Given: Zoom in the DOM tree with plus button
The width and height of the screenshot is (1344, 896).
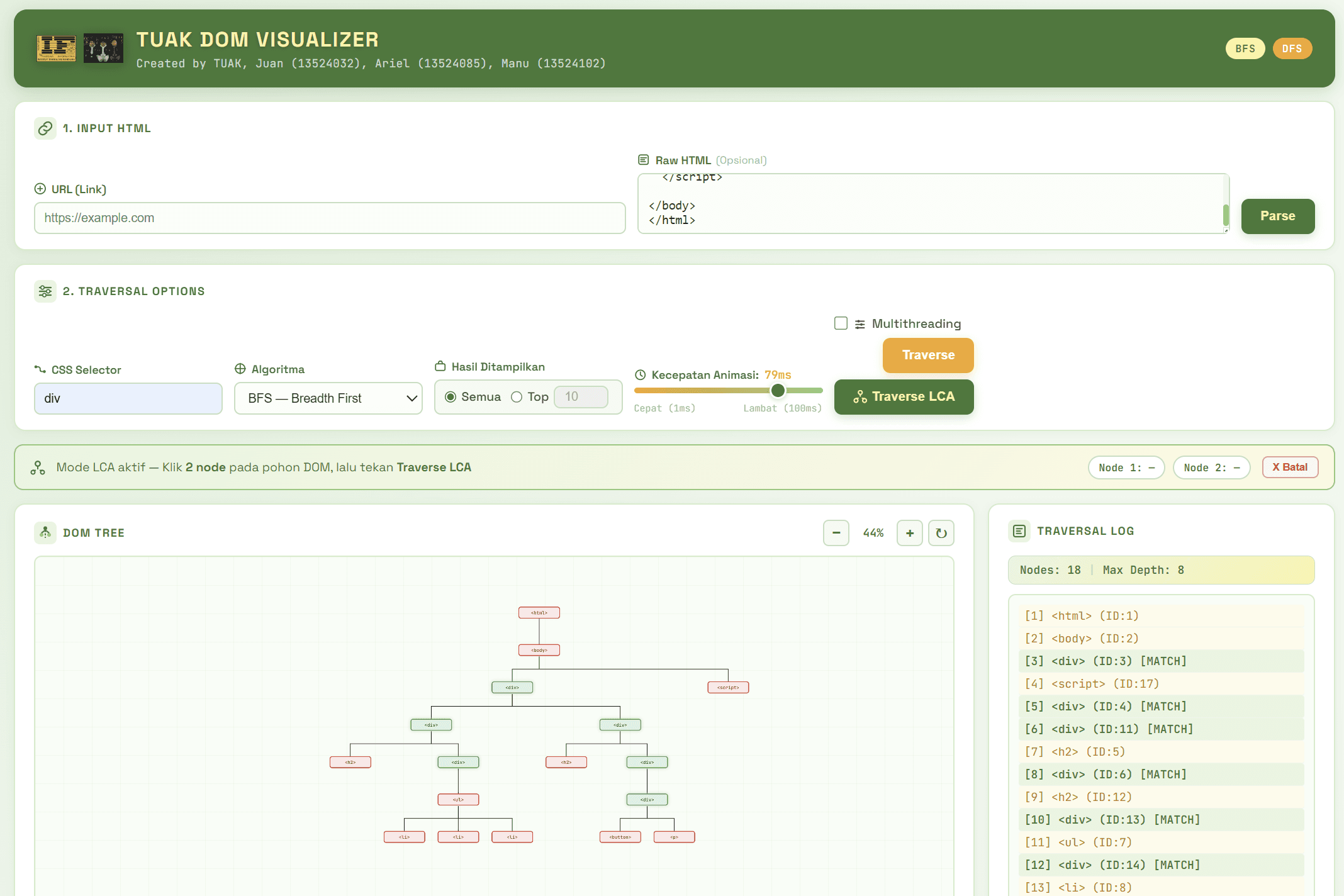Looking at the screenshot, I should pos(910,533).
